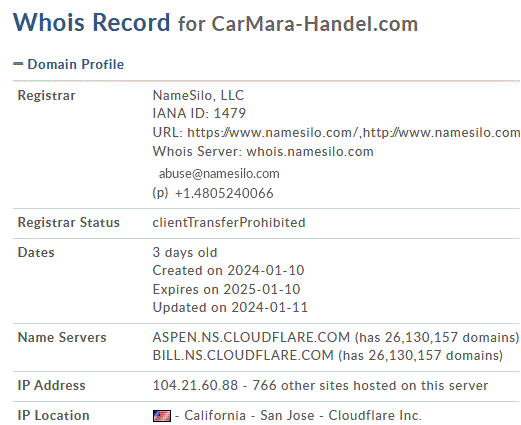Click the Whois Record heading
This screenshot has height=425, width=521.
(92, 22)
